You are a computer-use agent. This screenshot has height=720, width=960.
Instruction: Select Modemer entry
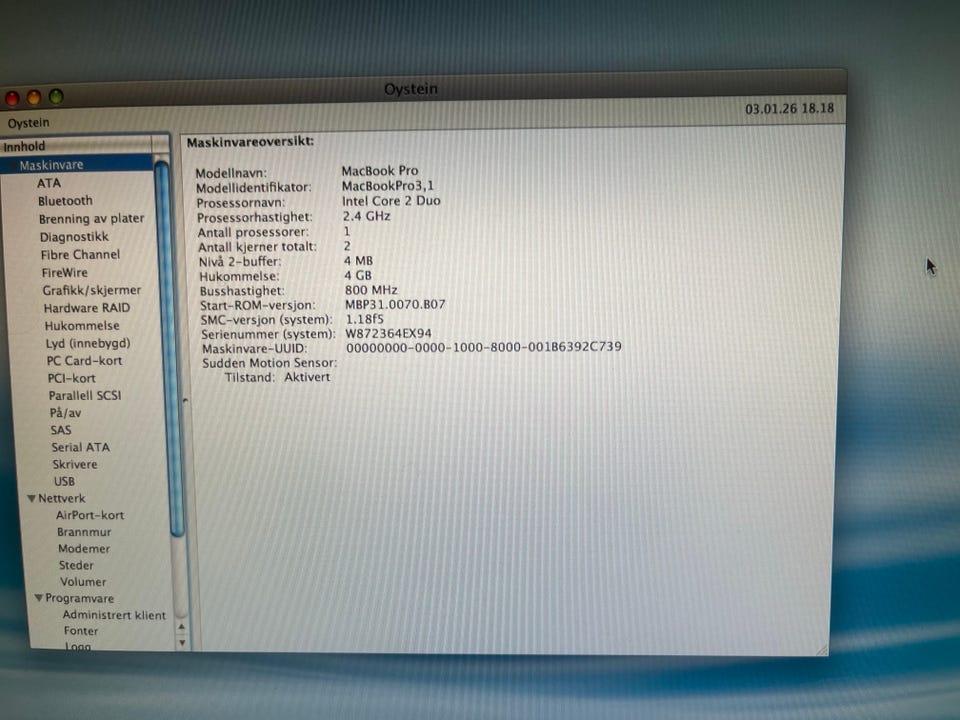[x=84, y=549]
